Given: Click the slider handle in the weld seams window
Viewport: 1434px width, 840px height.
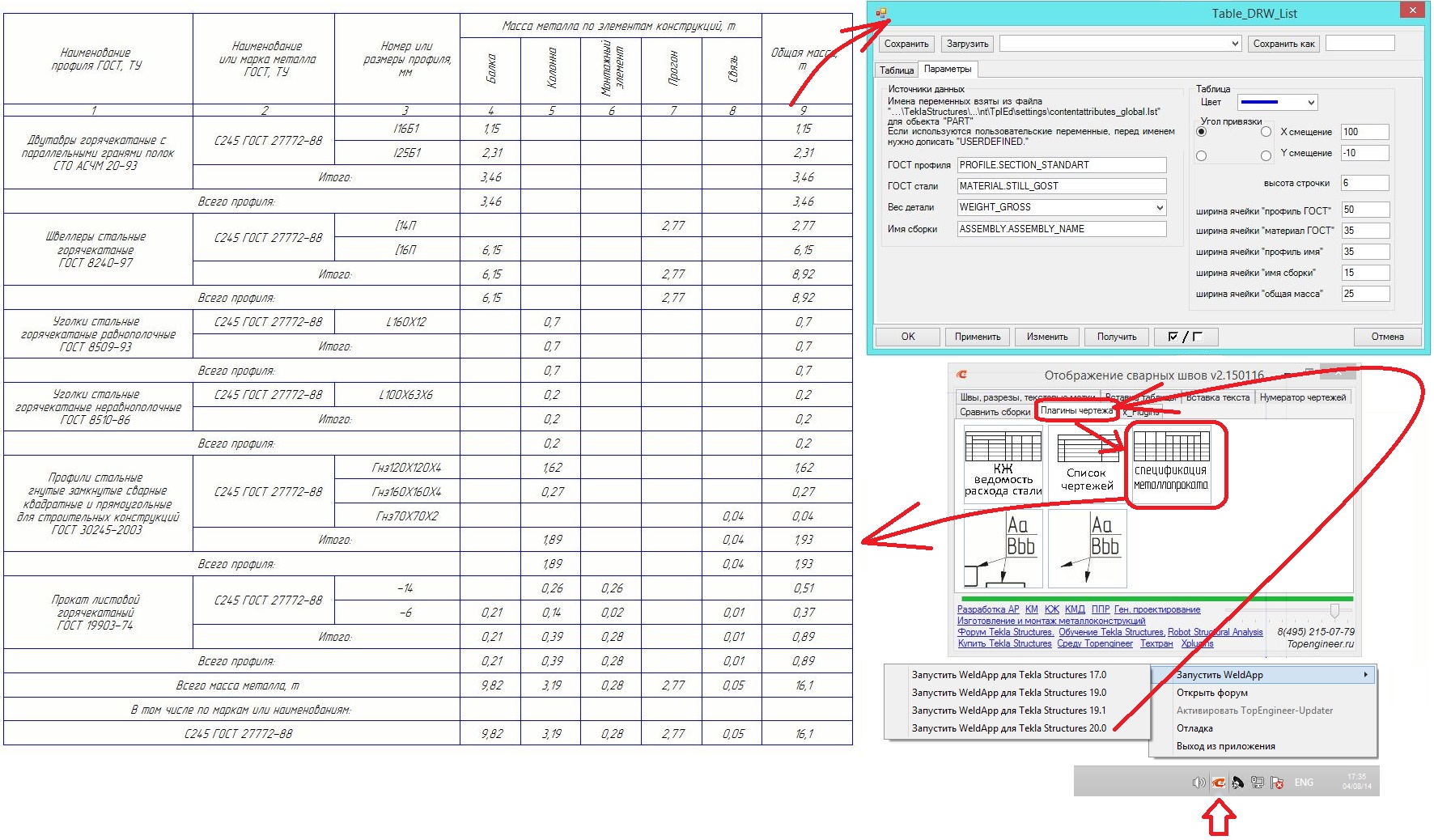Looking at the screenshot, I should pos(1334,609).
